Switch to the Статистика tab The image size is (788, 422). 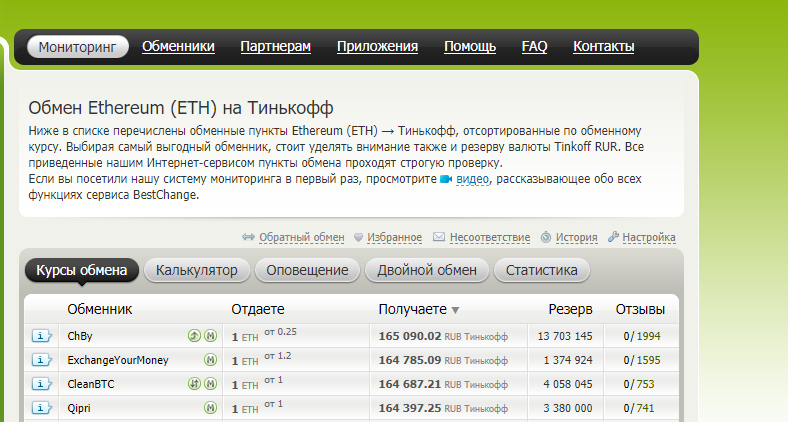point(541,270)
